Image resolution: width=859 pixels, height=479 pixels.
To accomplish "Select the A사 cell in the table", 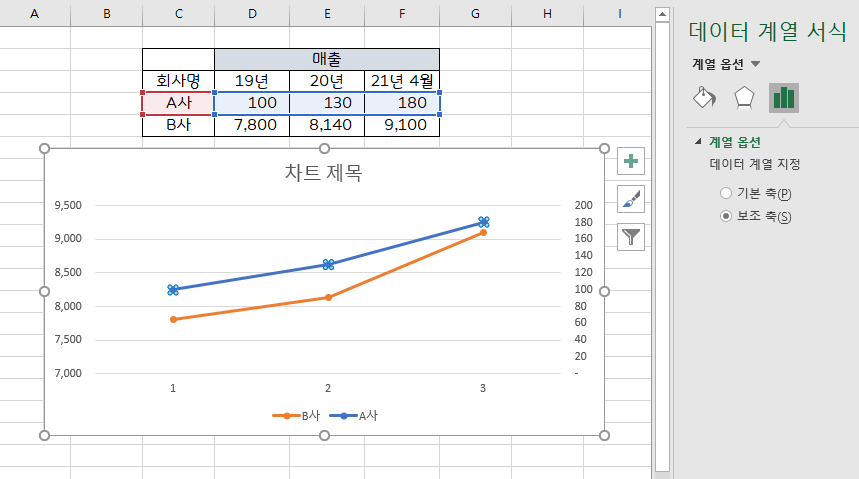I will [x=179, y=103].
